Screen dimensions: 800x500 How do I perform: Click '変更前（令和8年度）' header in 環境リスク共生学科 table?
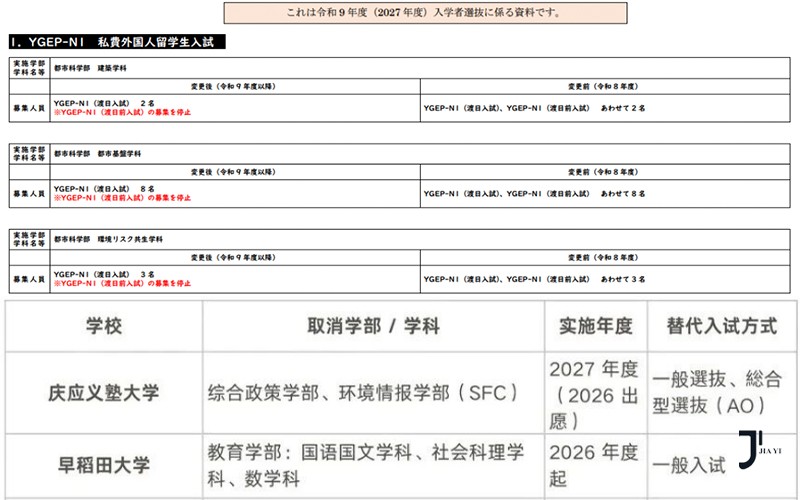tap(603, 258)
